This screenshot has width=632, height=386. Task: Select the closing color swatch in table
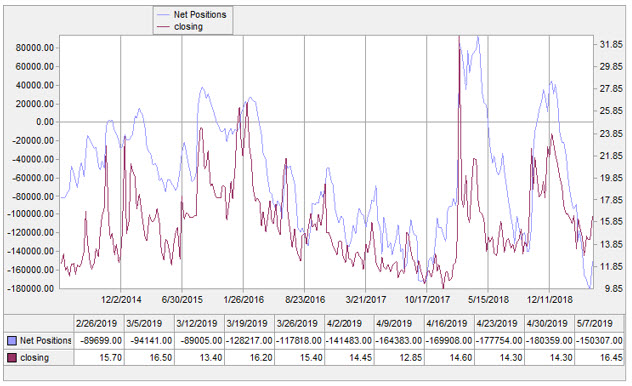tap(12, 358)
